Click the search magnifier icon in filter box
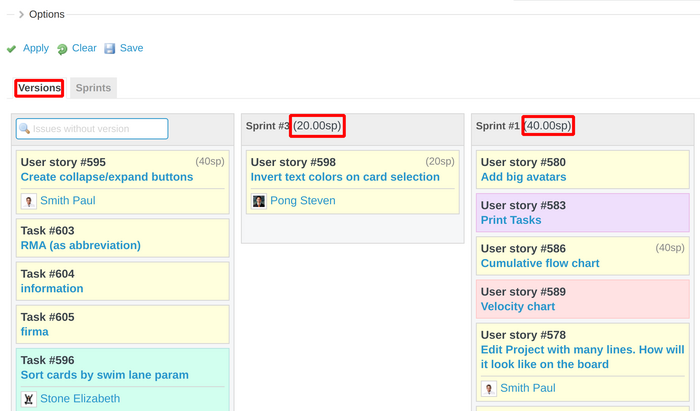700x411 pixels. (x=25, y=129)
